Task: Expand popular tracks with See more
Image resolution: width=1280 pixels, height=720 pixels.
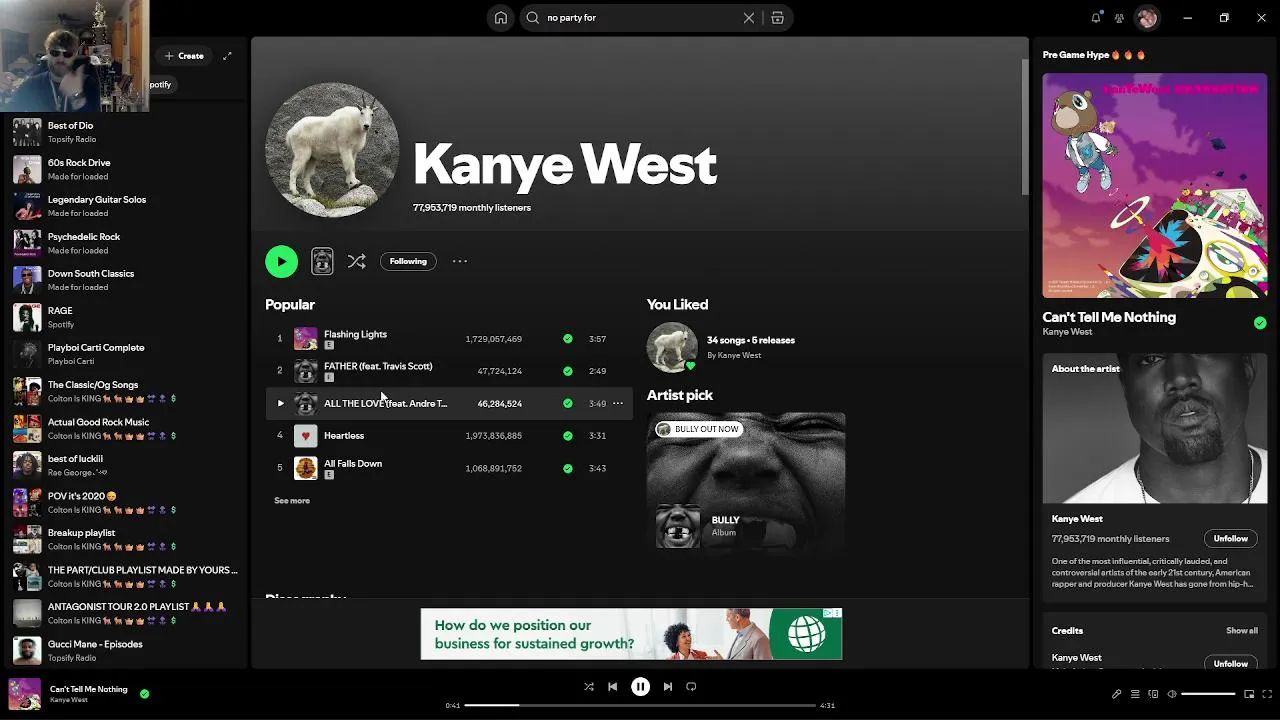Action: (292, 500)
